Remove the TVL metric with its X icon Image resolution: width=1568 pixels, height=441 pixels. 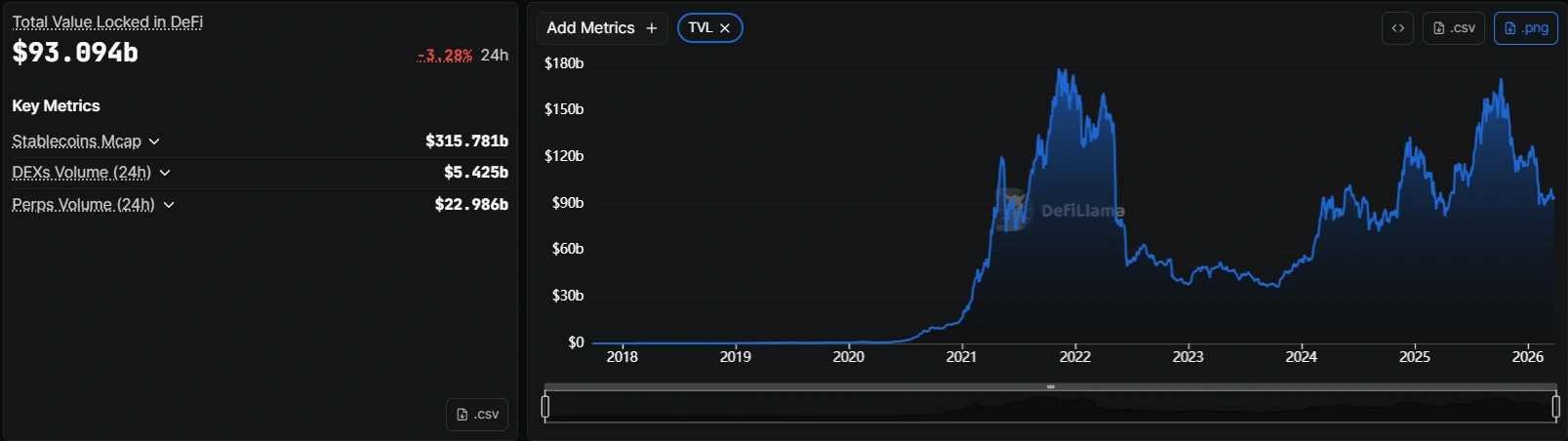[x=725, y=28]
